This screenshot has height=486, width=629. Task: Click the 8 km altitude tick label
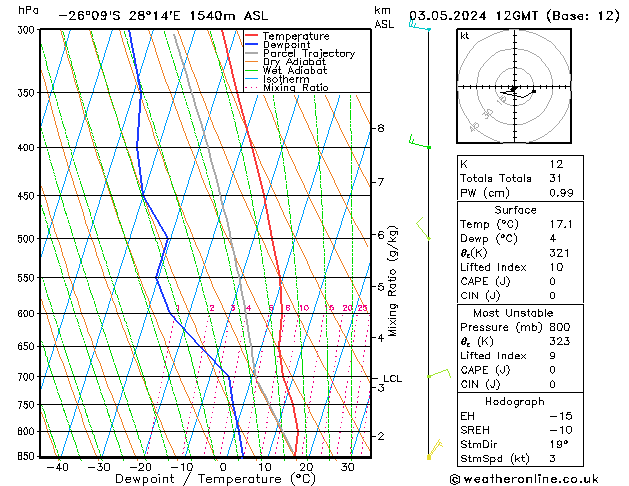point(381,128)
